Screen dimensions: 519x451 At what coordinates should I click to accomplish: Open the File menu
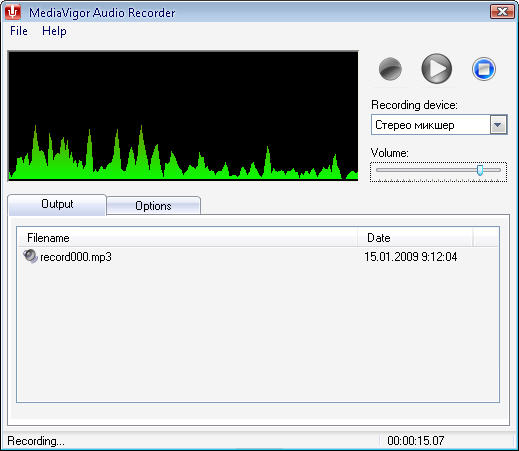19,31
